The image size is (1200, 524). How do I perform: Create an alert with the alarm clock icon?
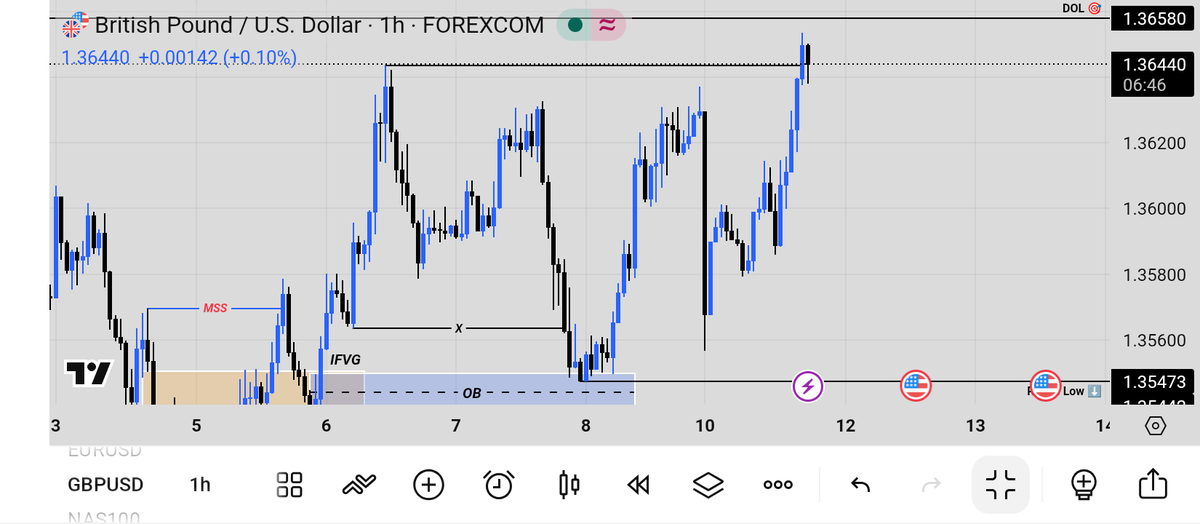click(x=499, y=485)
